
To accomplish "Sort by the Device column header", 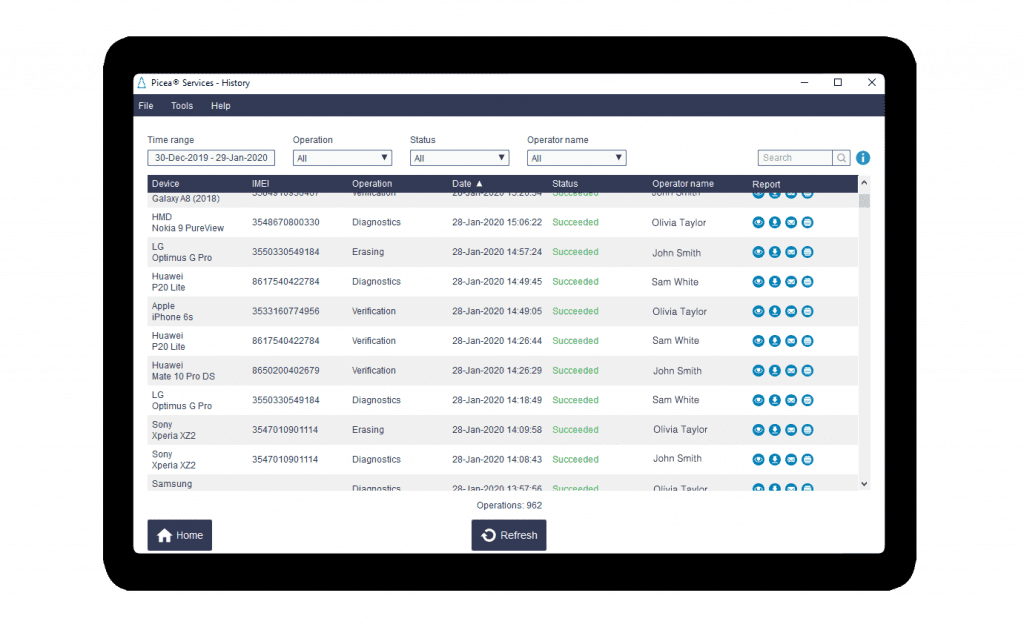I will [x=165, y=184].
